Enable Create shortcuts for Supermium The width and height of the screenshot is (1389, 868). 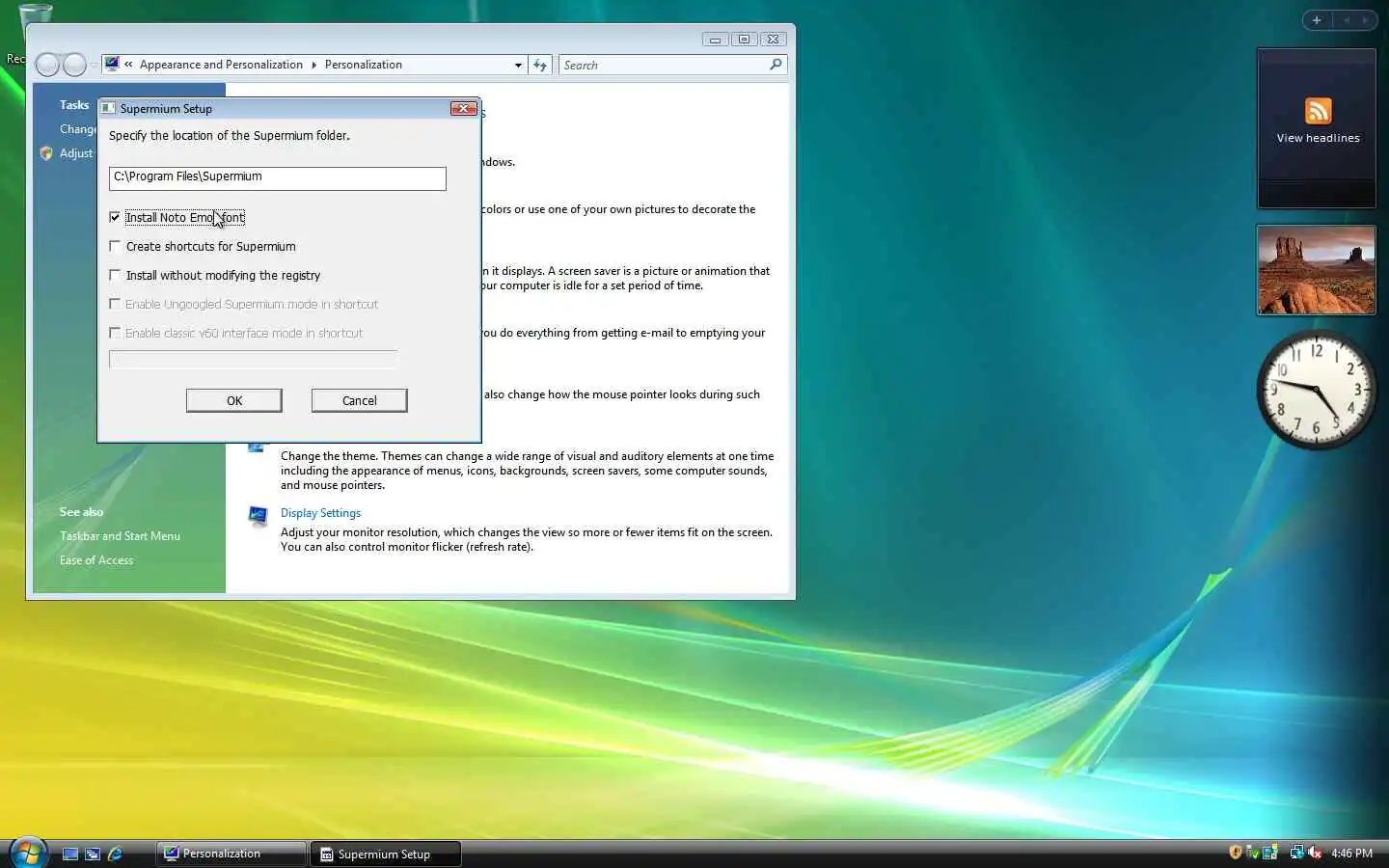coord(115,246)
